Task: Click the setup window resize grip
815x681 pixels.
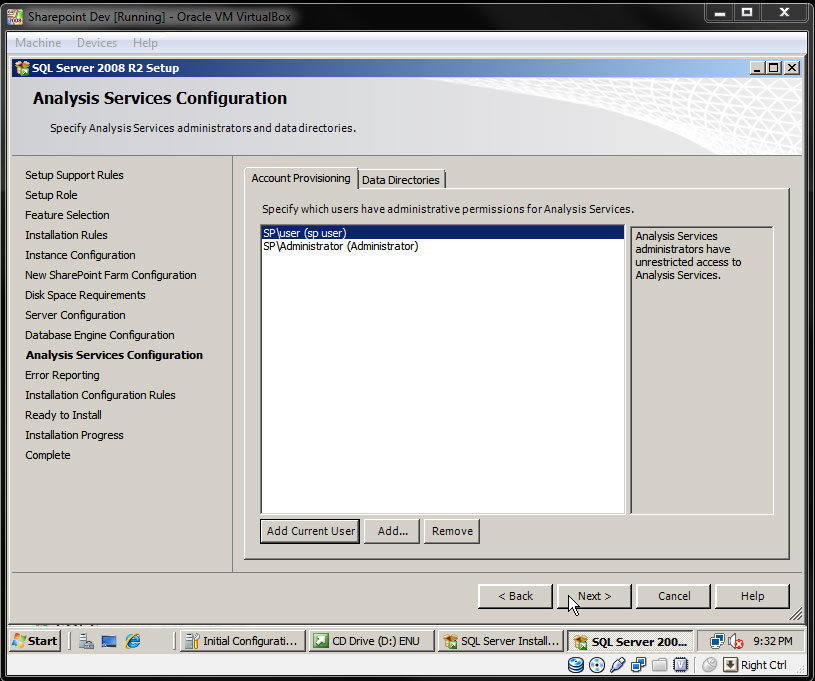Action: tap(796, 615)
